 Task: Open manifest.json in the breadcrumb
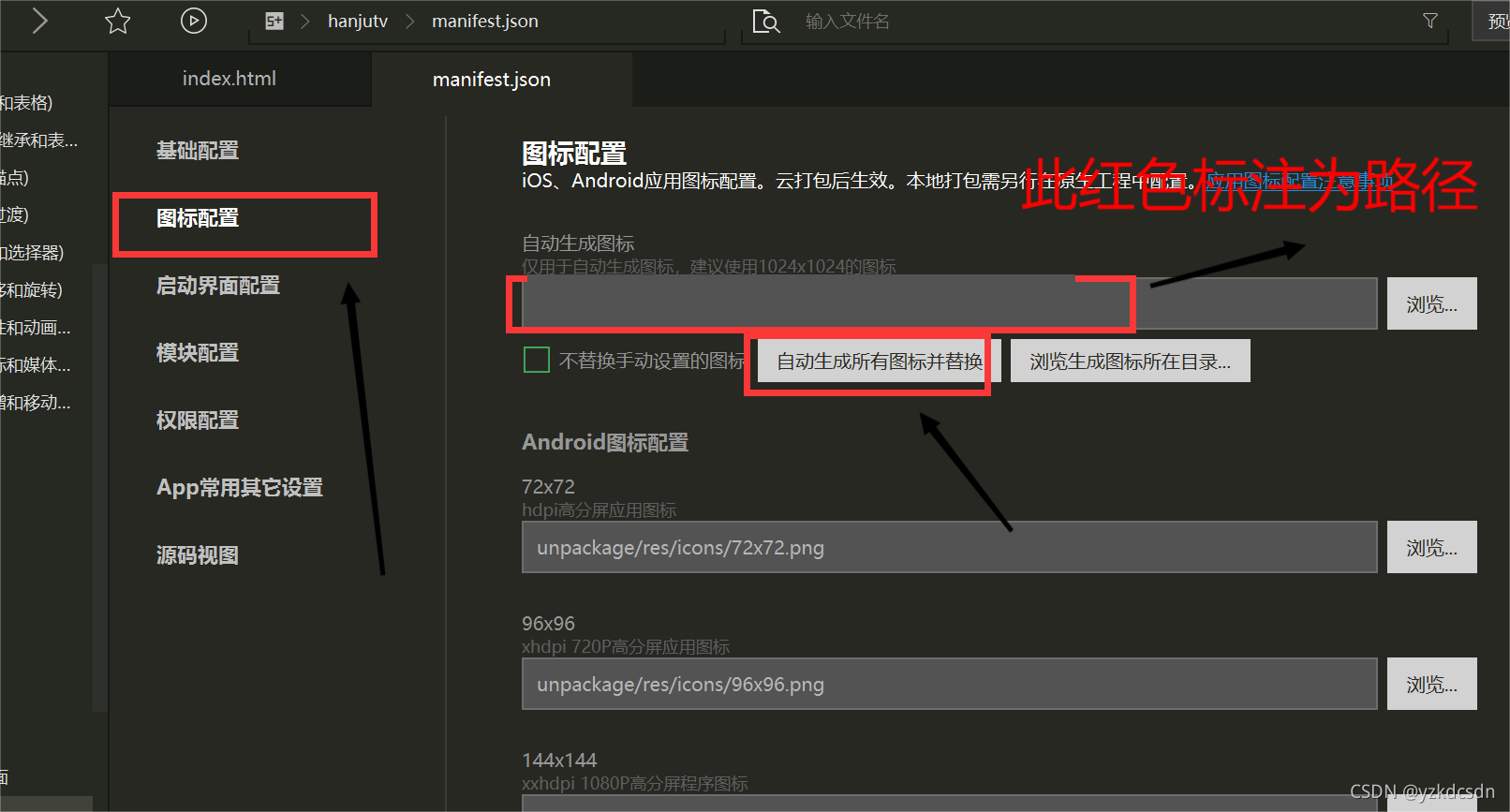click(x=485, y=21)
